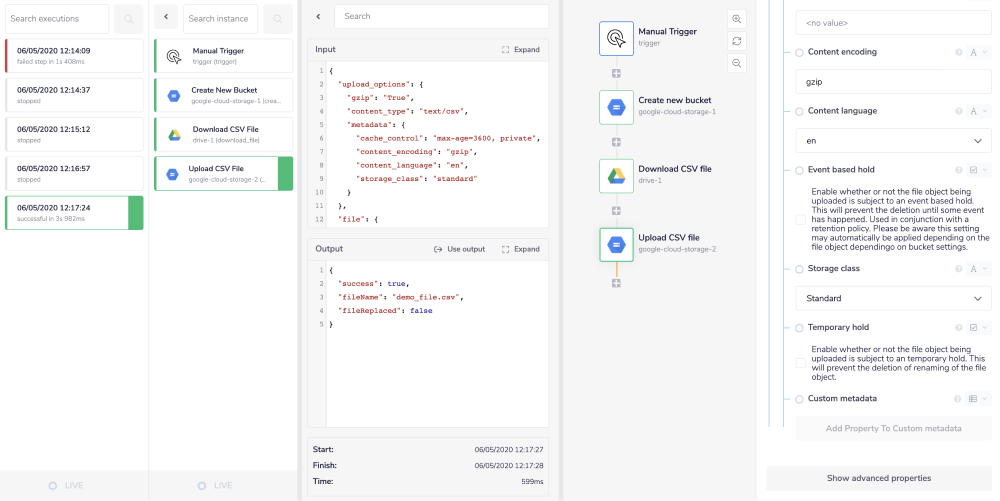Click the zoom out magnifier on canvas
1000x501 pixels.
click(737, 63)
